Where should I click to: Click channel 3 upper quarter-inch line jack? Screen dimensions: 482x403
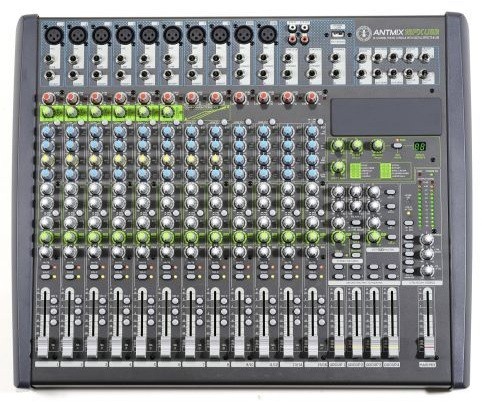click(x=96, y=59)
